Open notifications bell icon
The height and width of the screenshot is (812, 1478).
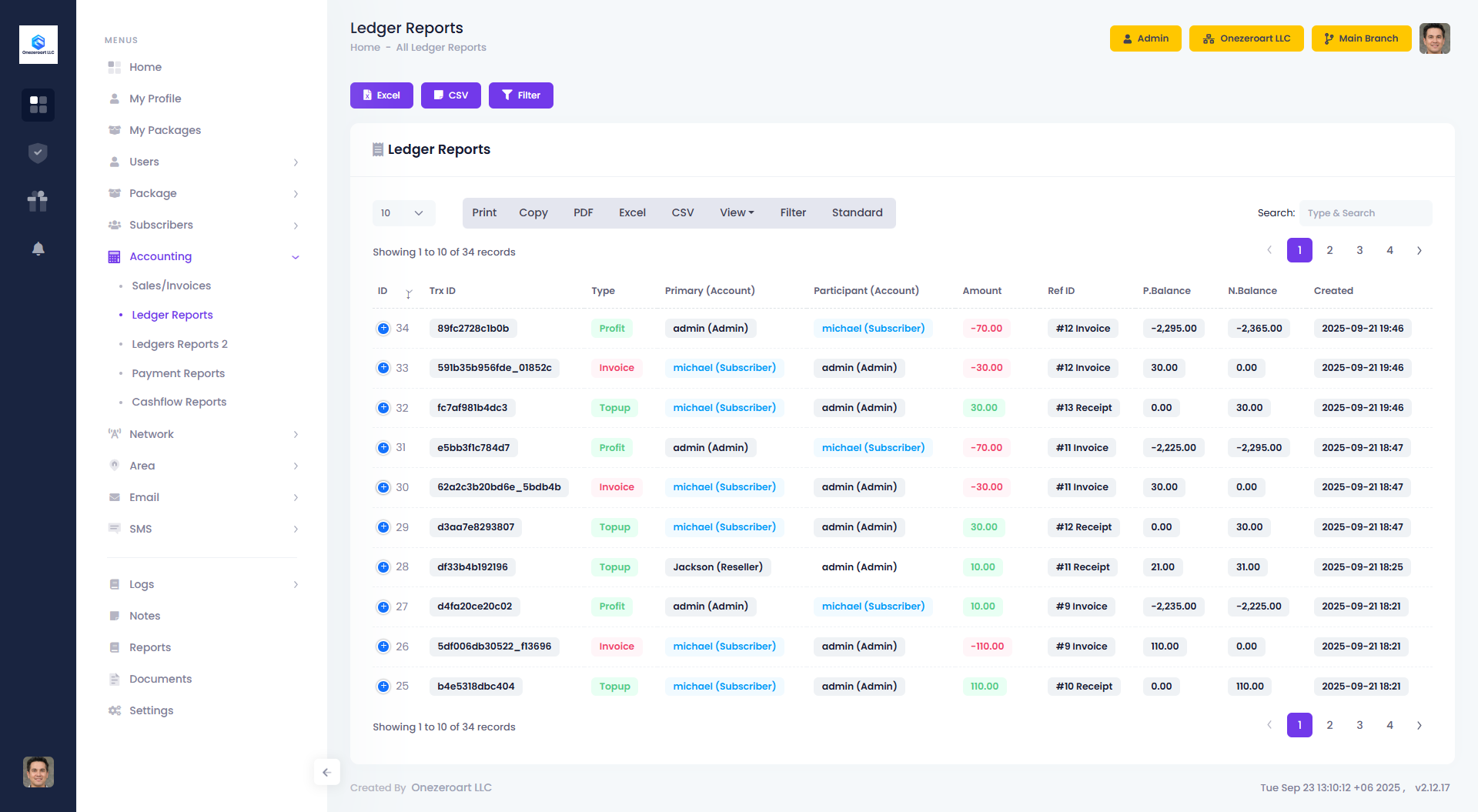click(38, 249)
